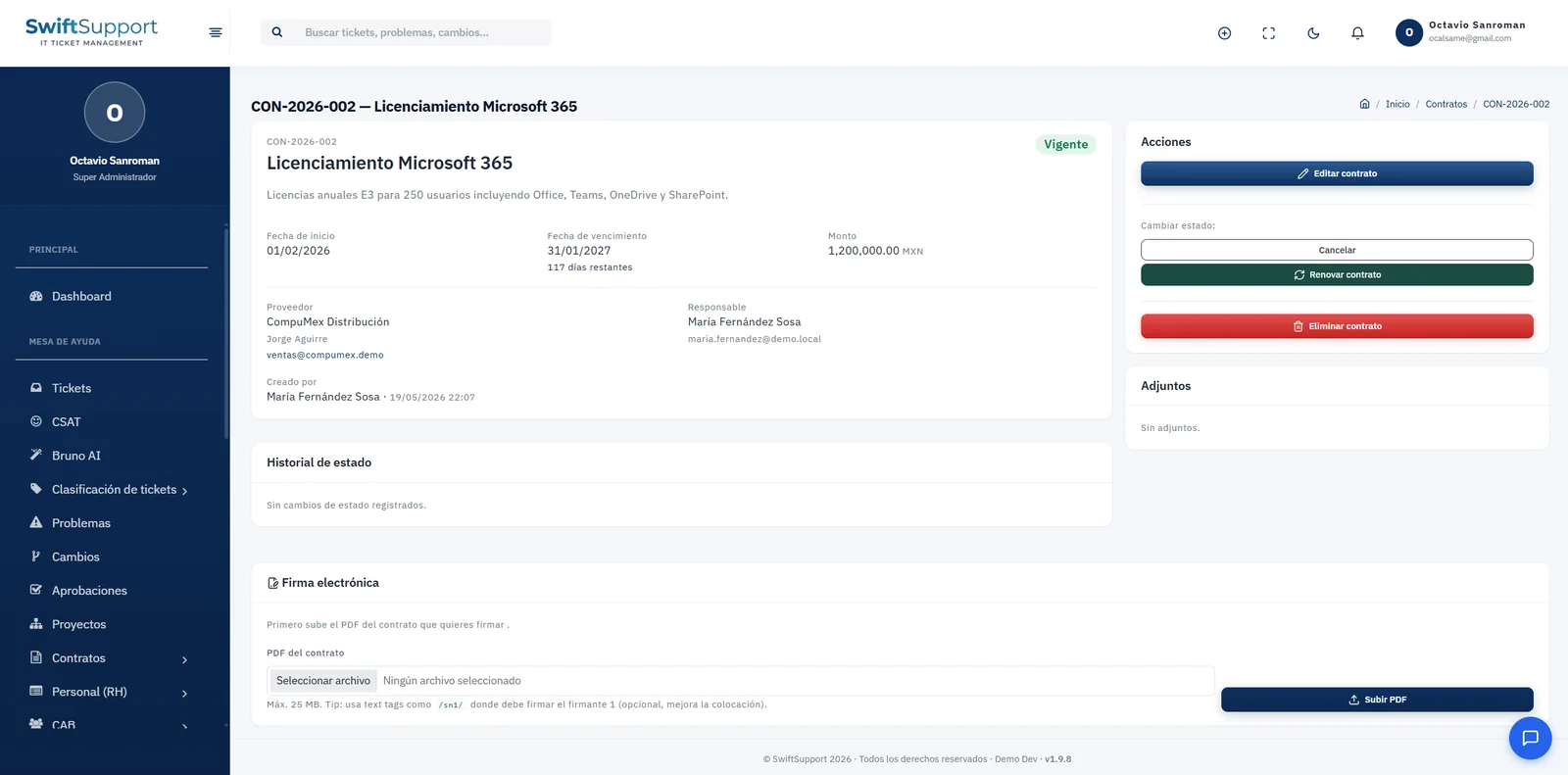1568x775 pixels.
Task: Open the floating chat bubble icon
Action: pyautogui.click(x=1530, y=738)
